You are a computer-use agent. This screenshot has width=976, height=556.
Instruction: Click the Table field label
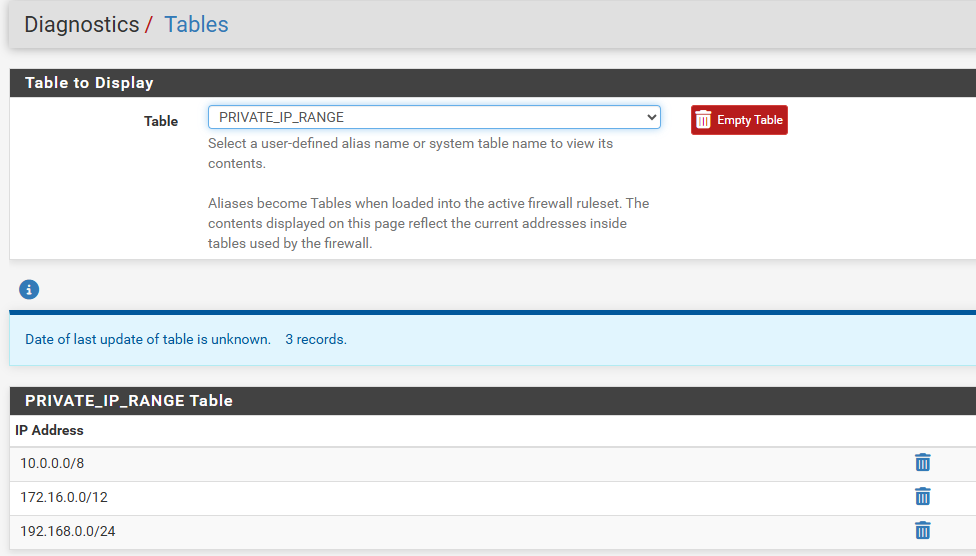(x=161, y=121)
